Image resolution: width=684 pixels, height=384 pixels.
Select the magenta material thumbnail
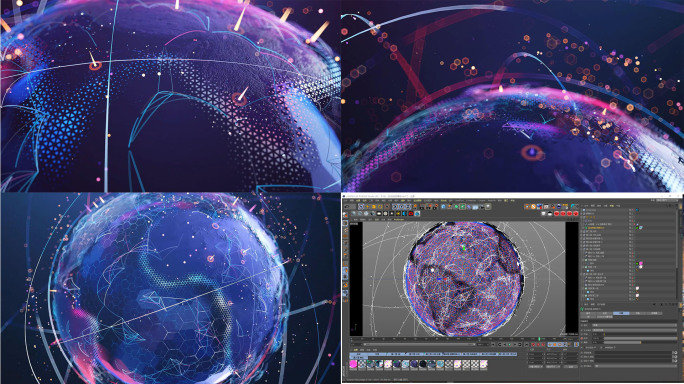(x=353, y=363)
